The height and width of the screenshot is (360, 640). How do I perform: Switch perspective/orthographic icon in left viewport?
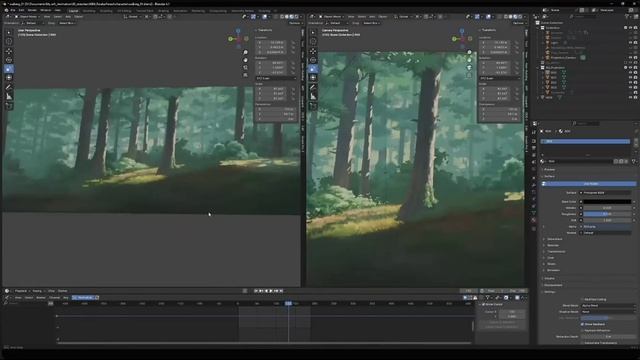coord(245,76)
